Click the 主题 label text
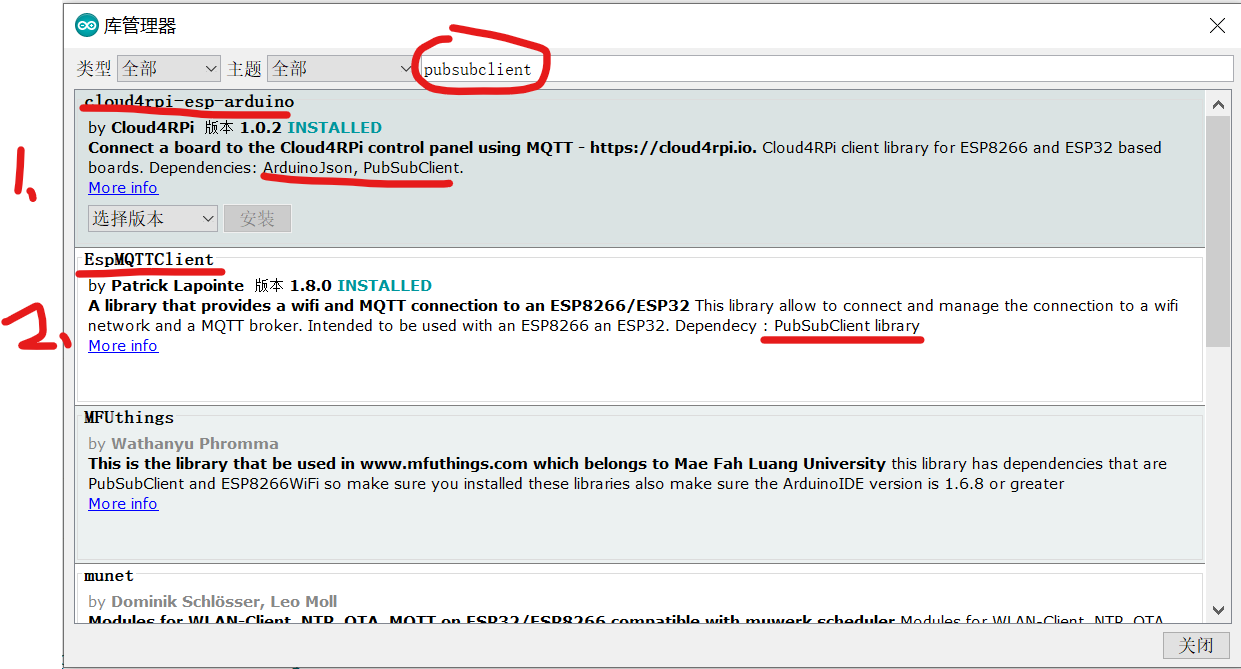Screen dimensions: 1241x669 tap(244, 68)
